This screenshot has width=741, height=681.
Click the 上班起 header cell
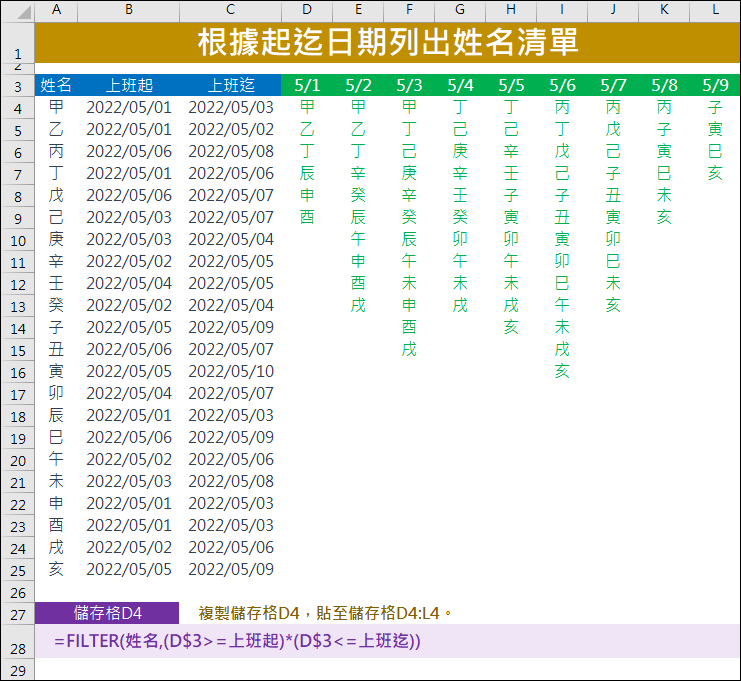(129, 85)
